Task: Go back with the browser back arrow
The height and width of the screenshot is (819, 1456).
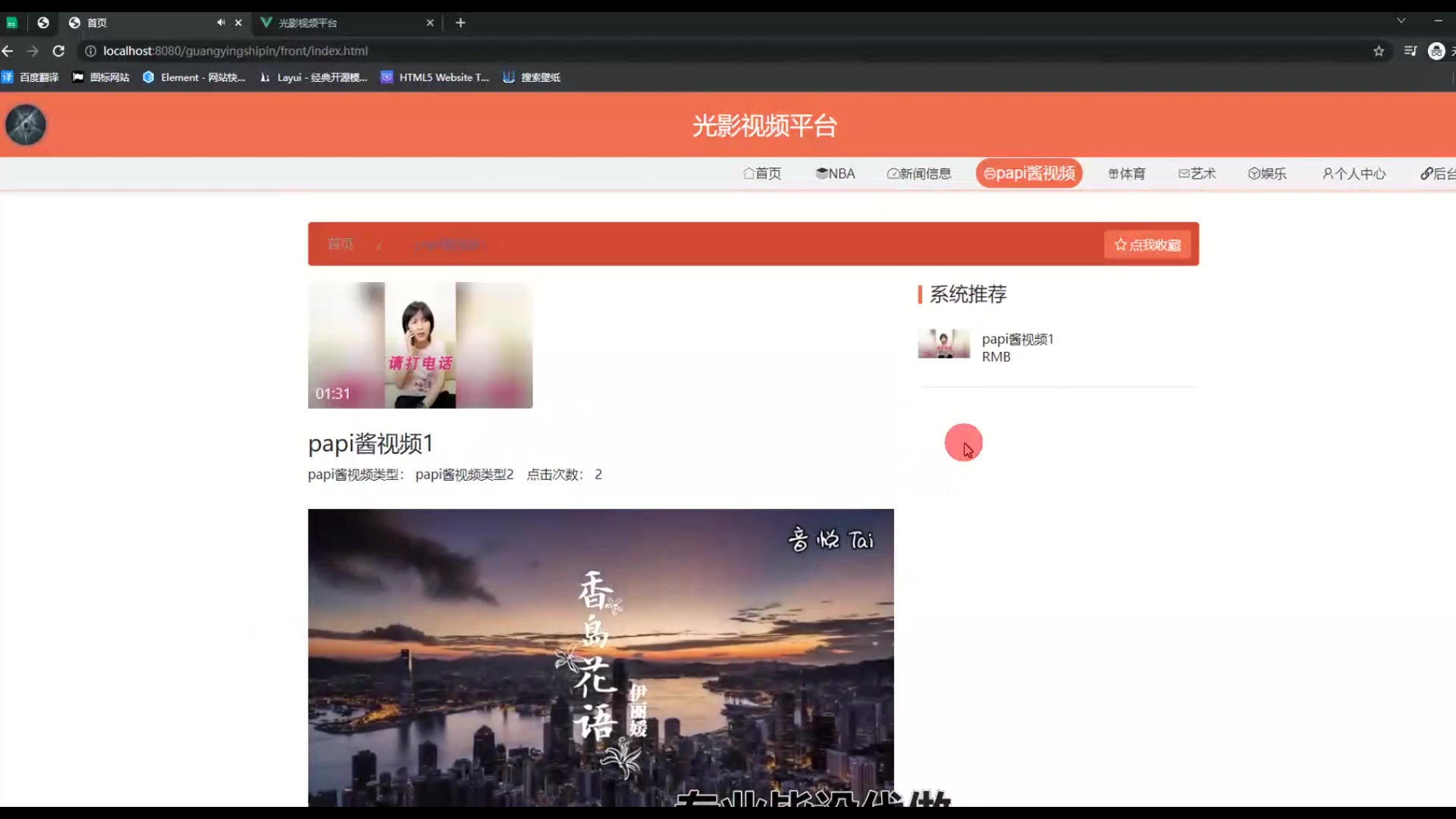Action: click(x=8, y=51)
